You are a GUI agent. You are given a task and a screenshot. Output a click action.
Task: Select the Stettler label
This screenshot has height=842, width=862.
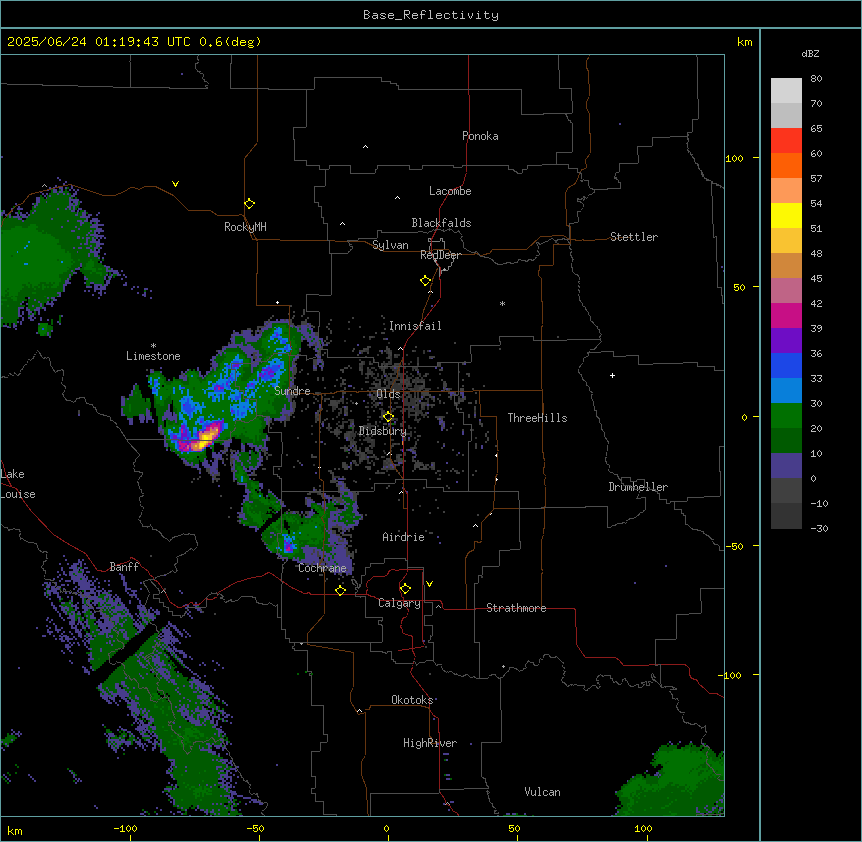634,237
